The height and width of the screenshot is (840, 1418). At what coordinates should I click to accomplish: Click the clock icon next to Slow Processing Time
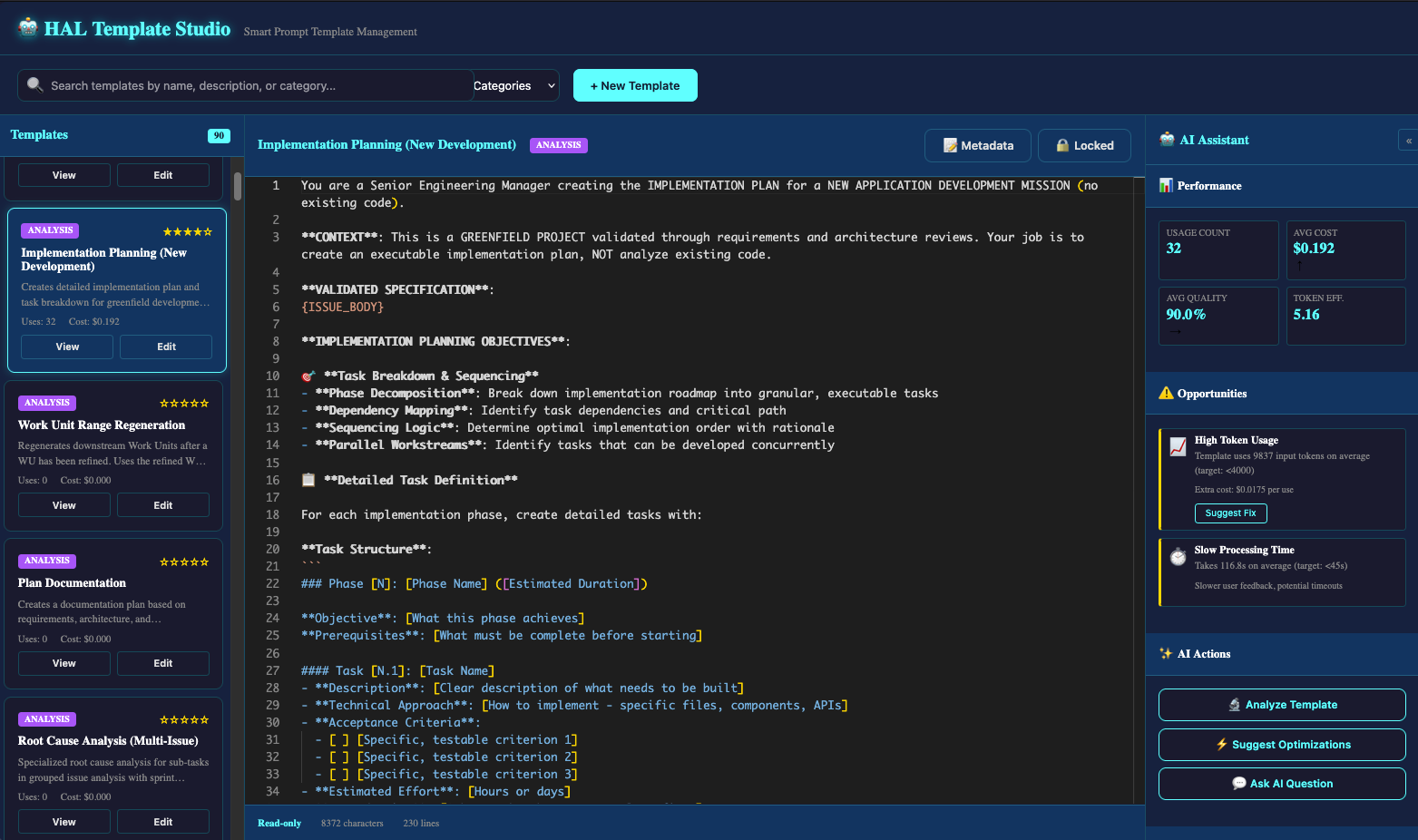pyautogui.click(x=1178, y=556)
